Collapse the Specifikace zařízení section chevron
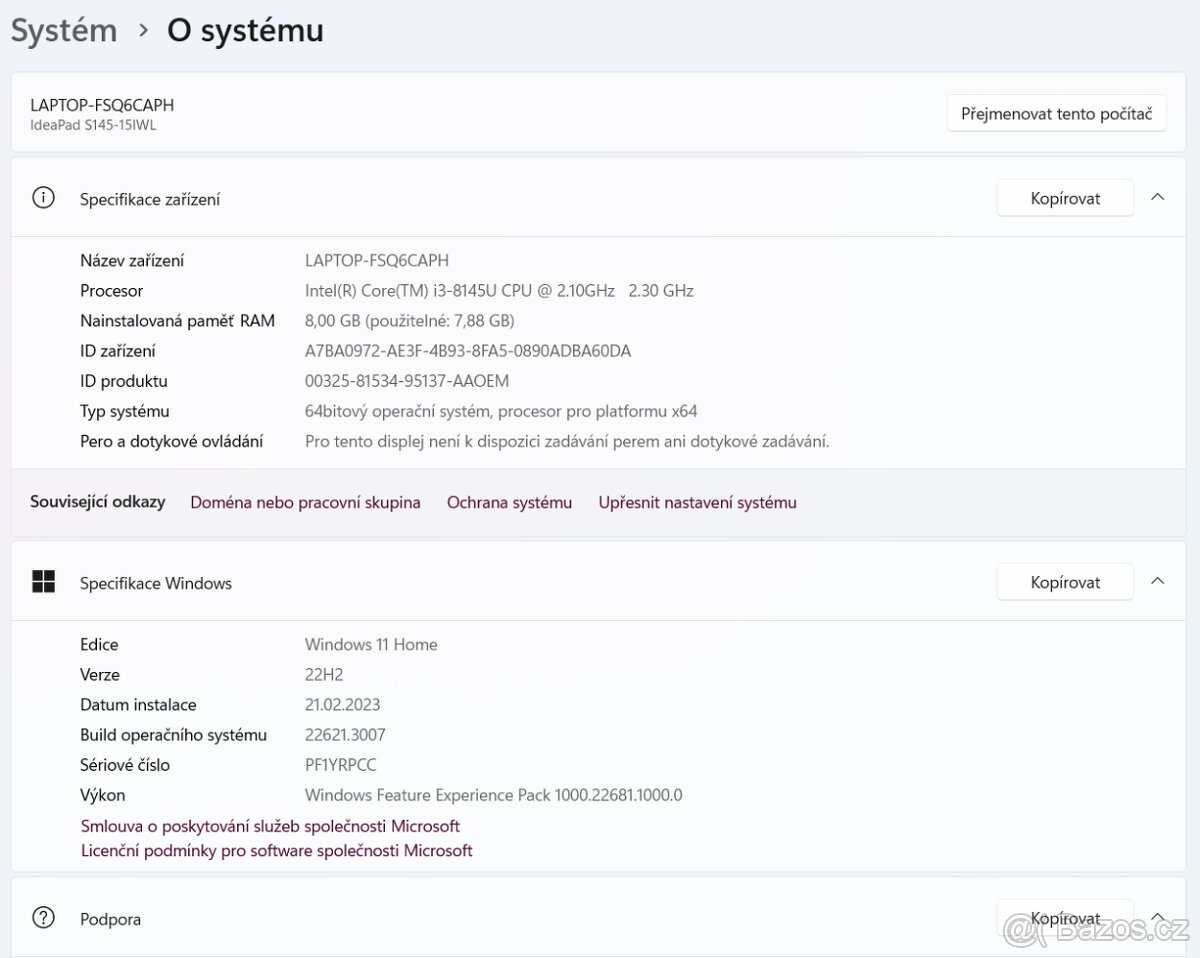Viewport: 1200px width, 958px height. pyautogui.click(x=1157, y=197)
